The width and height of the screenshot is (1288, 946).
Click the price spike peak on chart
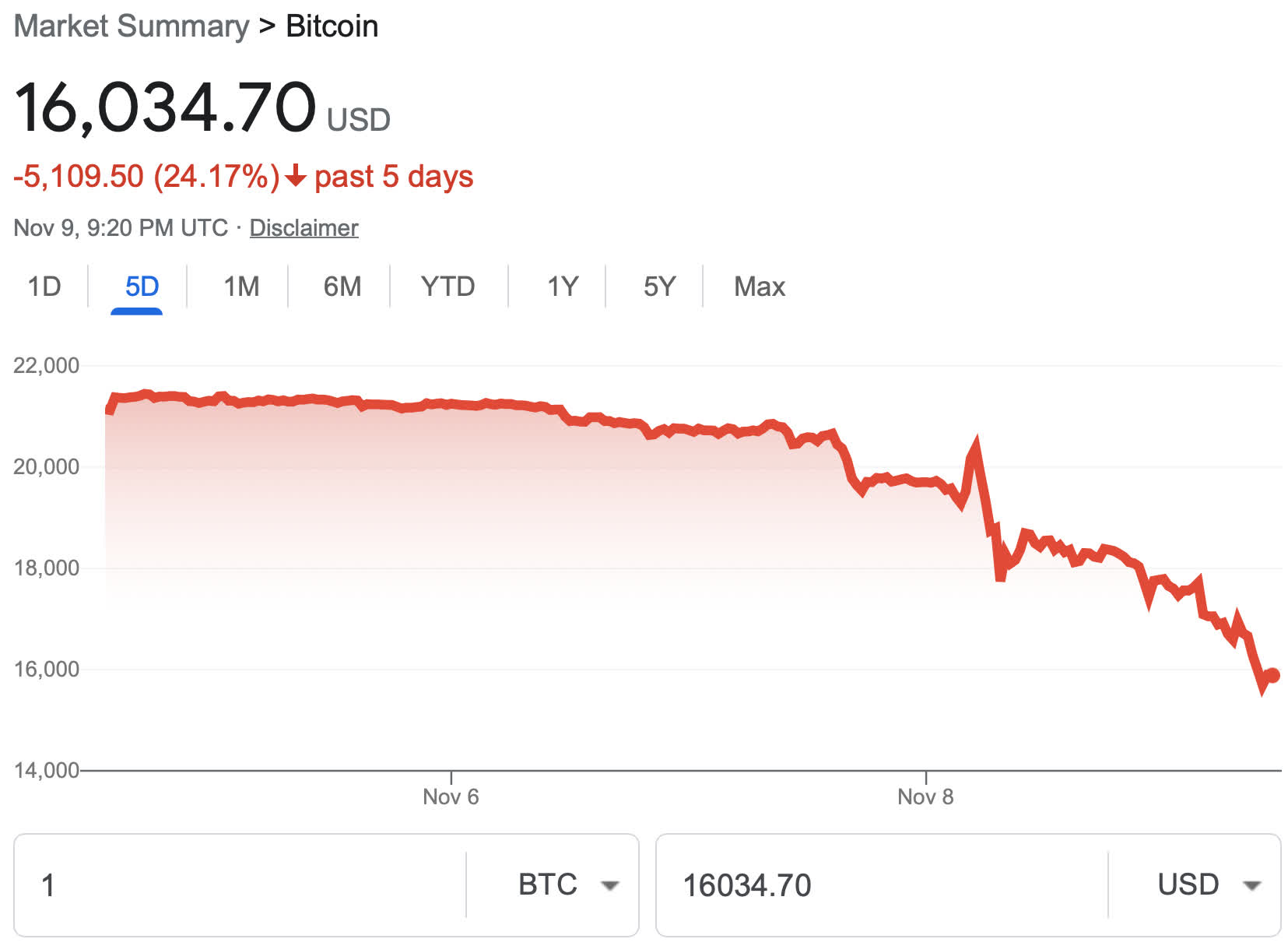975,445
